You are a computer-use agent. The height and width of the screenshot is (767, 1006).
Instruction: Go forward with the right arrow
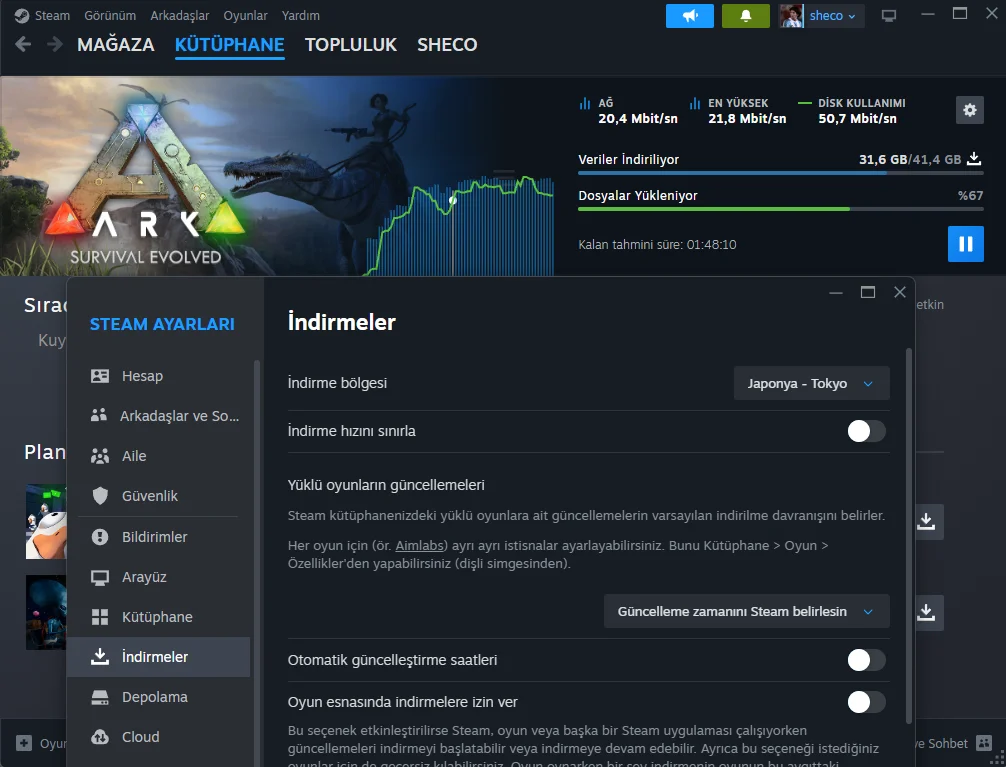pyautogui.click(x=55, y=44)
